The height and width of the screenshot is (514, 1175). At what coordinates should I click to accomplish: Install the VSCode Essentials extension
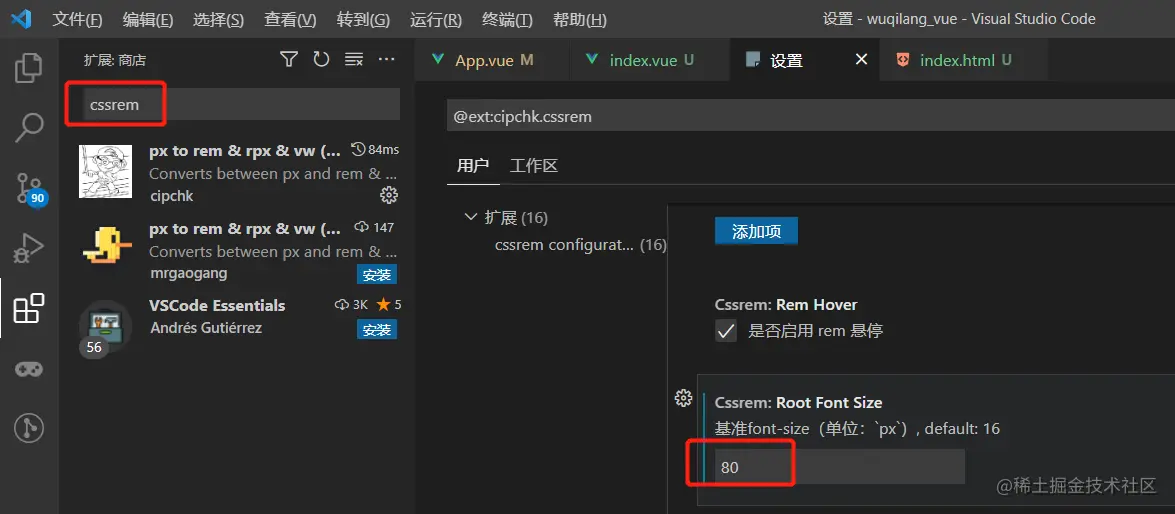(377, 330)
